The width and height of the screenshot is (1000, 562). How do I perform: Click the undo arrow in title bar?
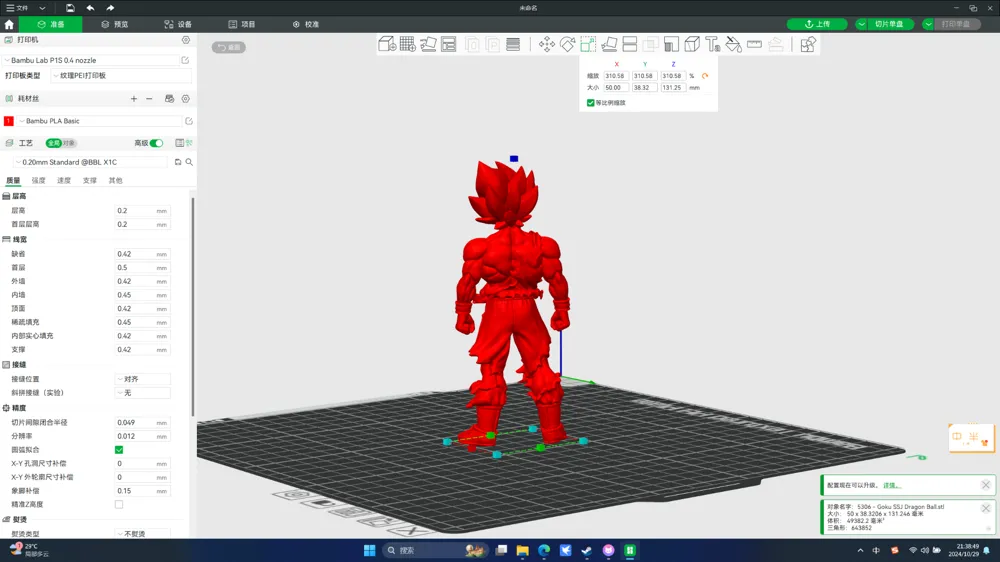click(x=90, y=8)
